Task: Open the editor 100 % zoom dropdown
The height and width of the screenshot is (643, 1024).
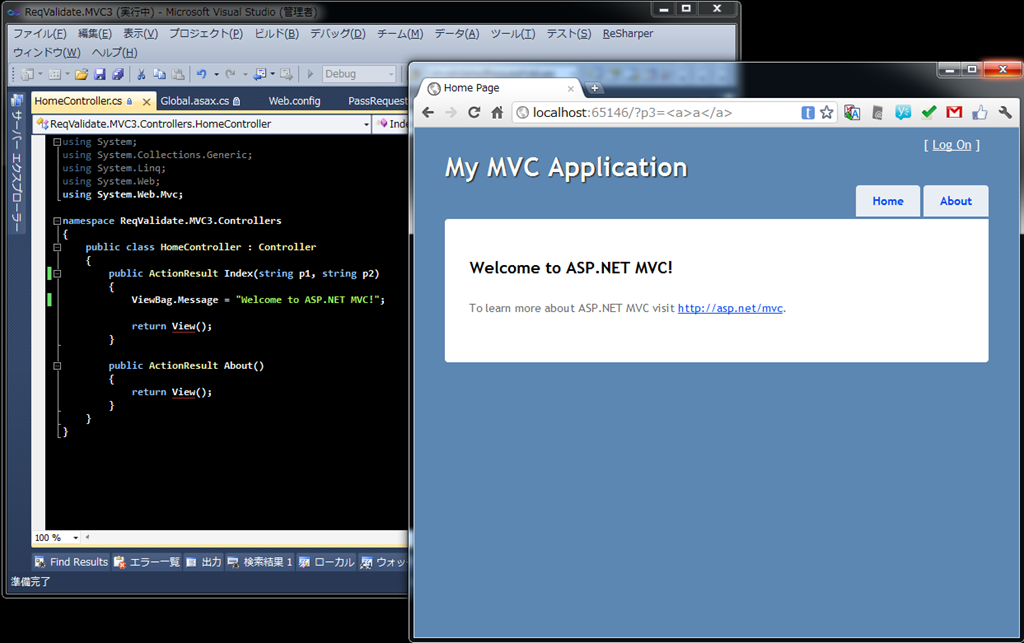Action: coord(57,537)
